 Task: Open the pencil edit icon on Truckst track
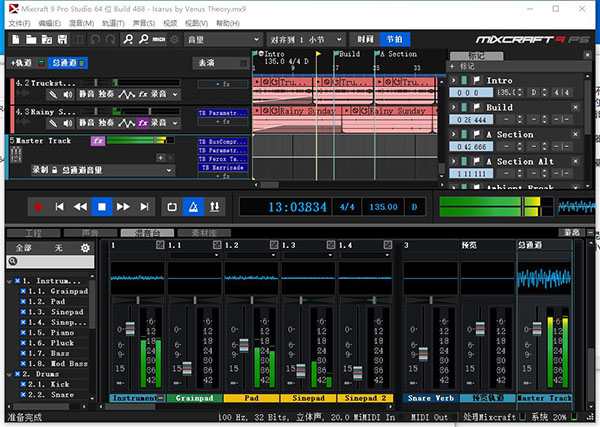point(53,94)
